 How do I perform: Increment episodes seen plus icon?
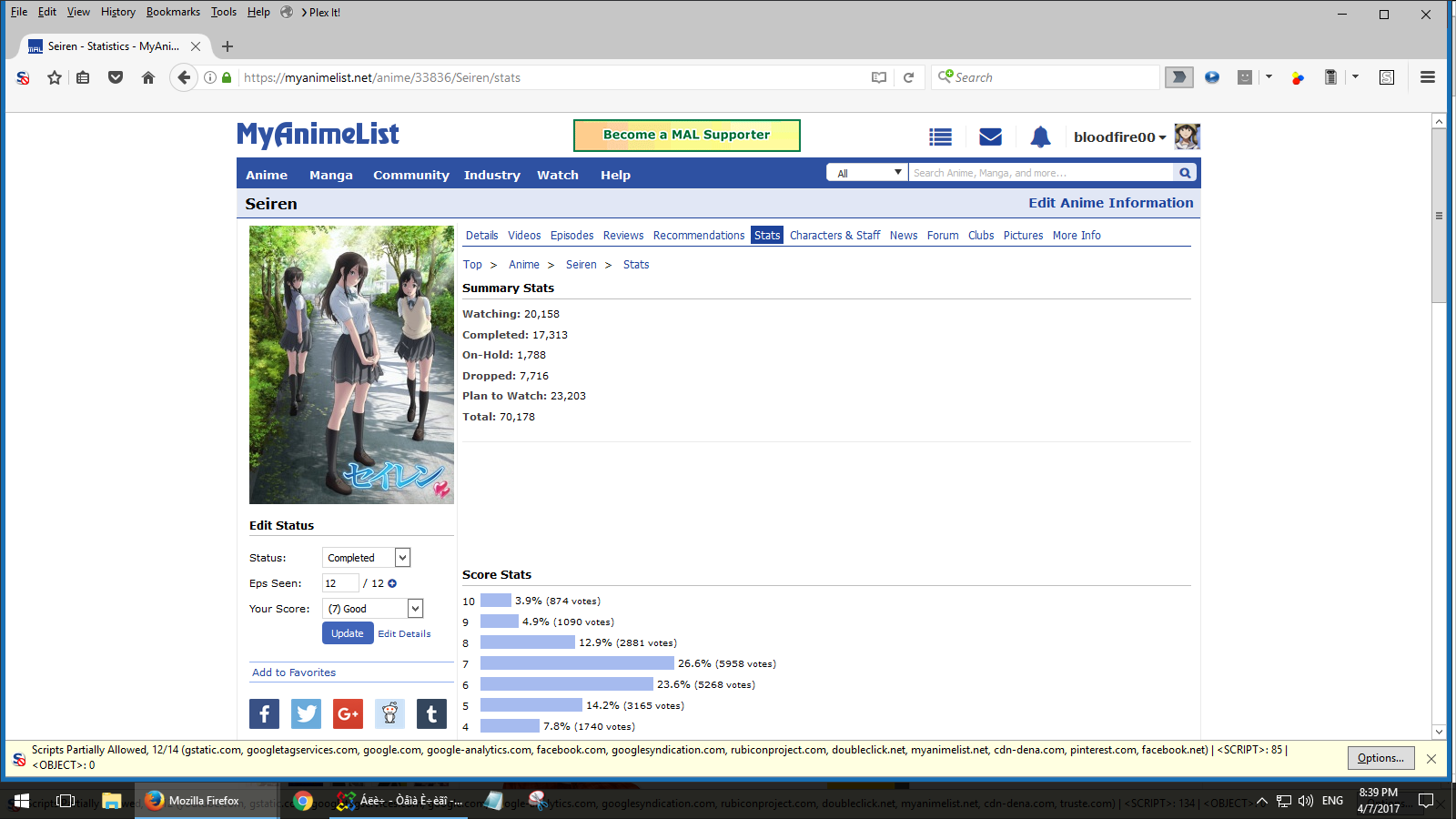pos(392,584)
